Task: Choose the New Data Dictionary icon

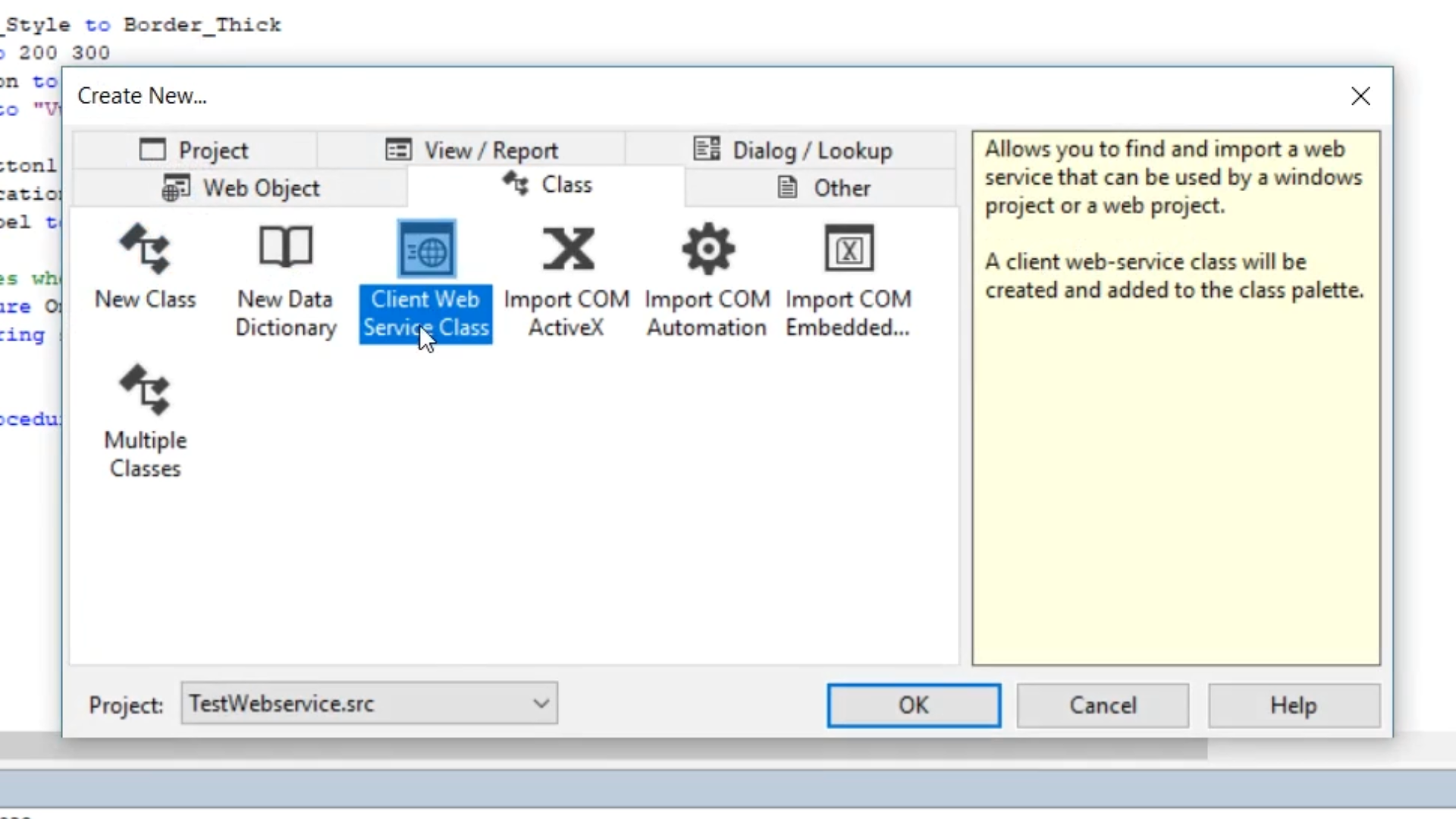Action: [286, 248]
